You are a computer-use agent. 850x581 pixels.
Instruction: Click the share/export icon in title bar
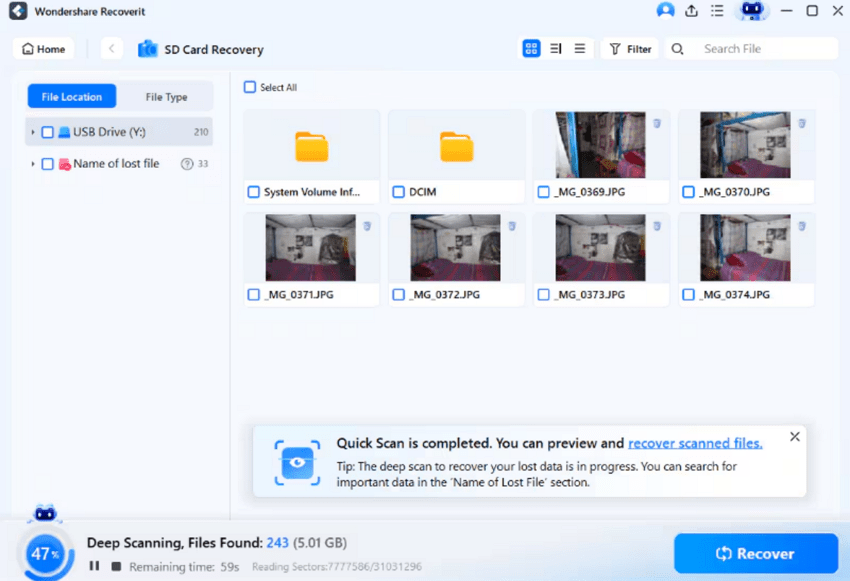690,11
